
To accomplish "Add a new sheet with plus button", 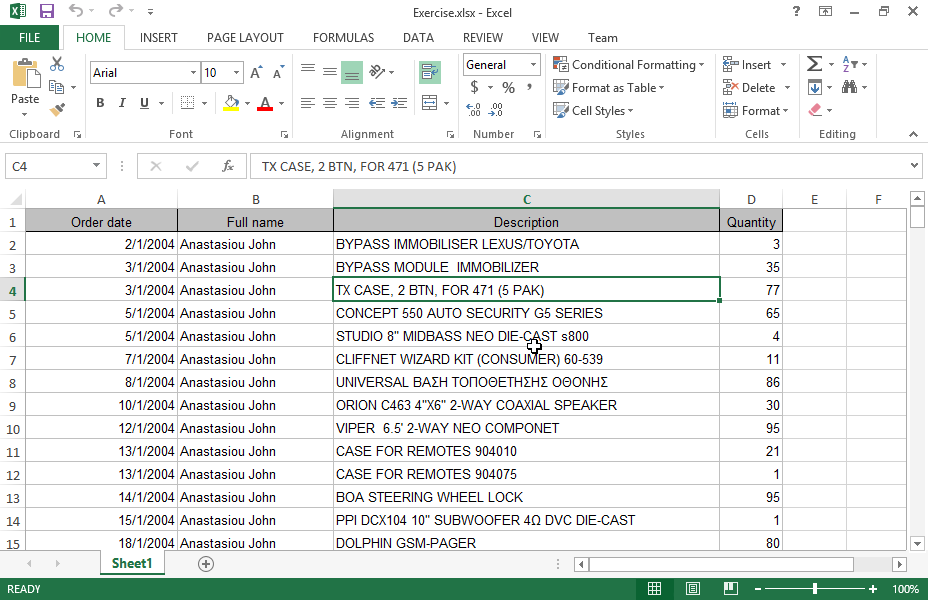I will pyautogui.click(x=205, y=564).
